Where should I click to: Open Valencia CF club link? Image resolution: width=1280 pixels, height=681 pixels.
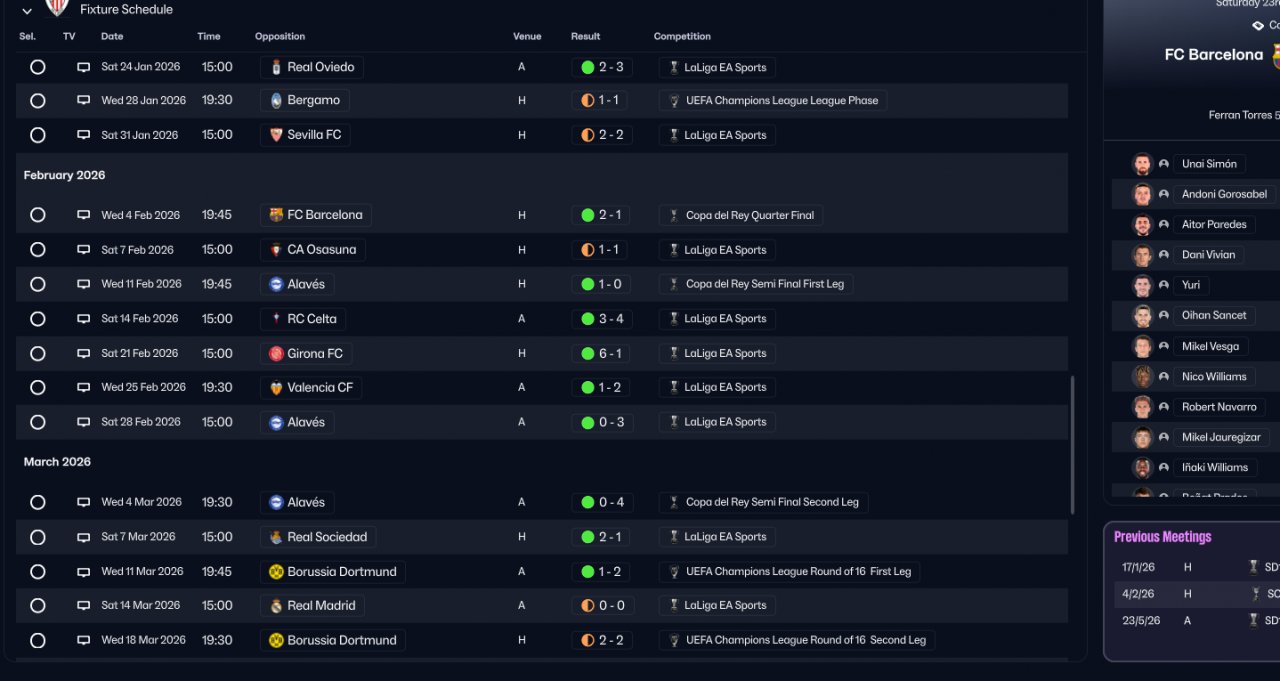(x=319, y=388)
